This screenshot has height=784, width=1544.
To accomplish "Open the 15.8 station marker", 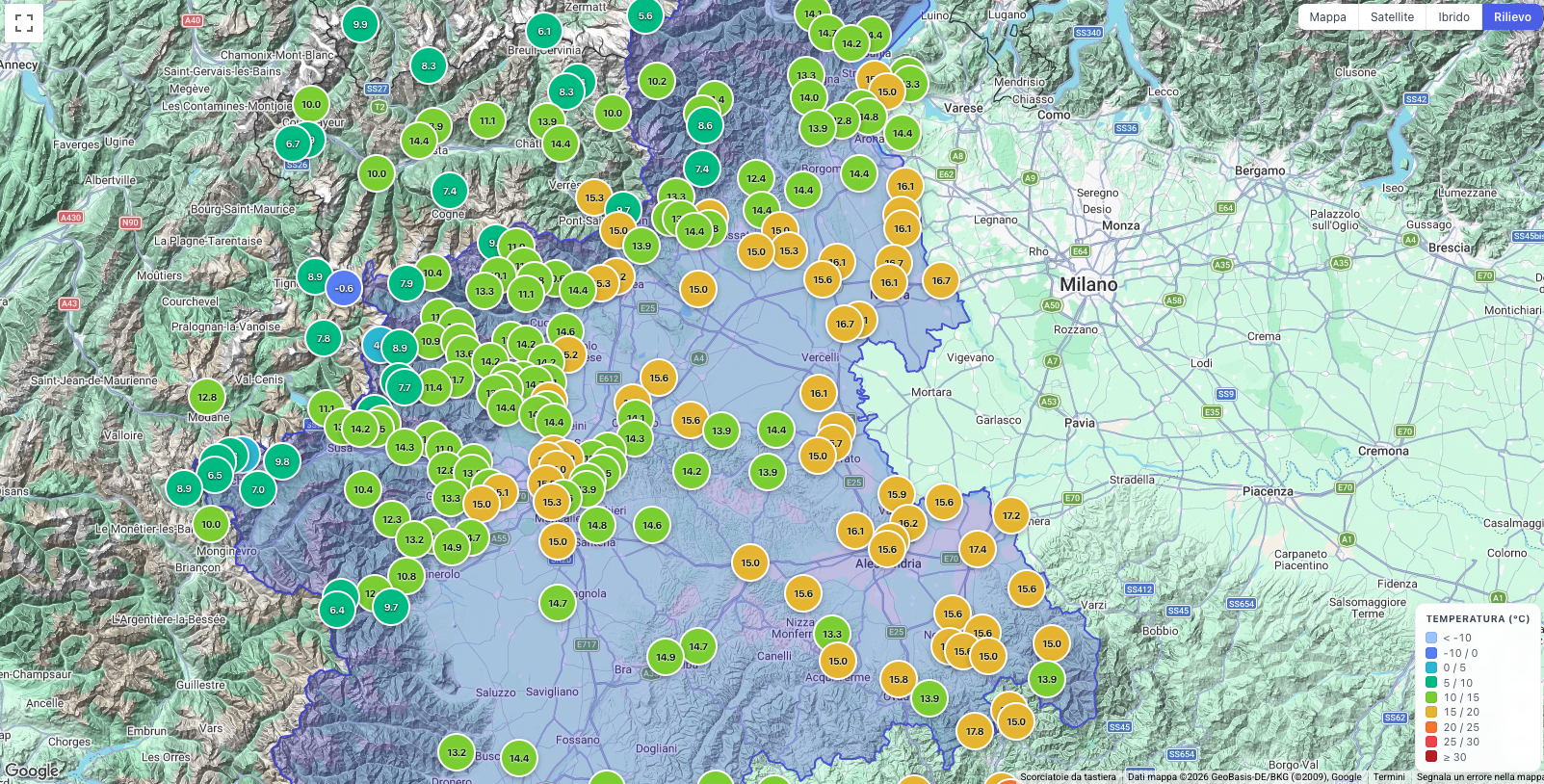I will (899, 680).
